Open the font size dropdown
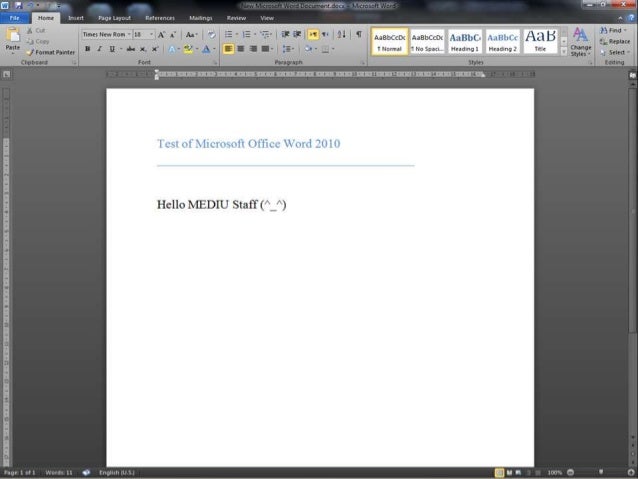 point(151,35)
